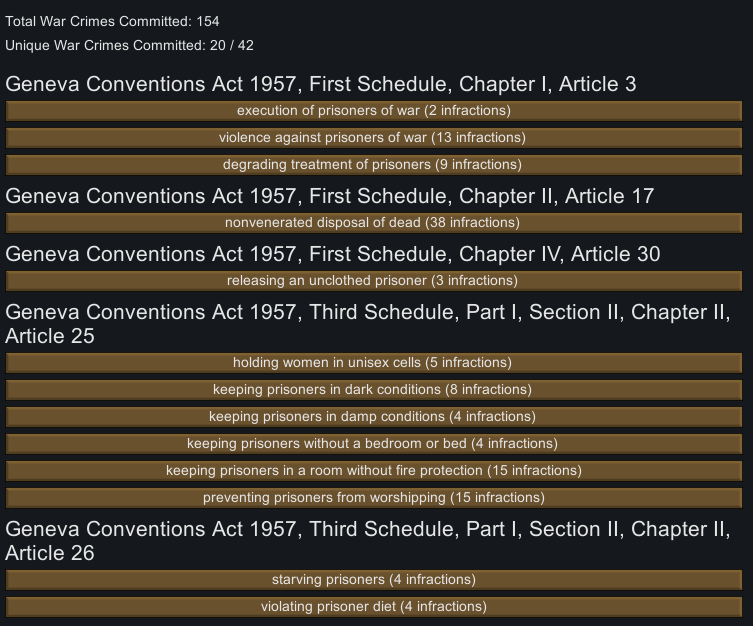Click the Unique War Crimes Committed counter
753x626 pixels.
coord(129,46)
